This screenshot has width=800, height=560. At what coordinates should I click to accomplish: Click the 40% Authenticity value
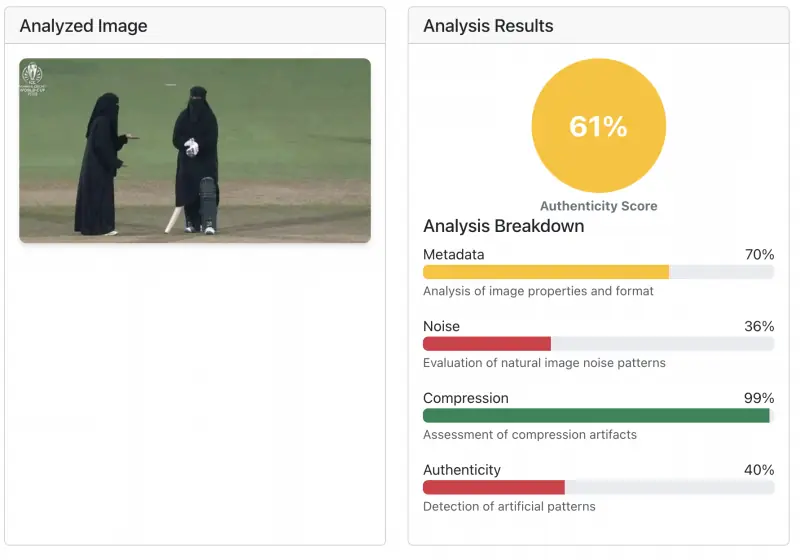coord(759,471)
